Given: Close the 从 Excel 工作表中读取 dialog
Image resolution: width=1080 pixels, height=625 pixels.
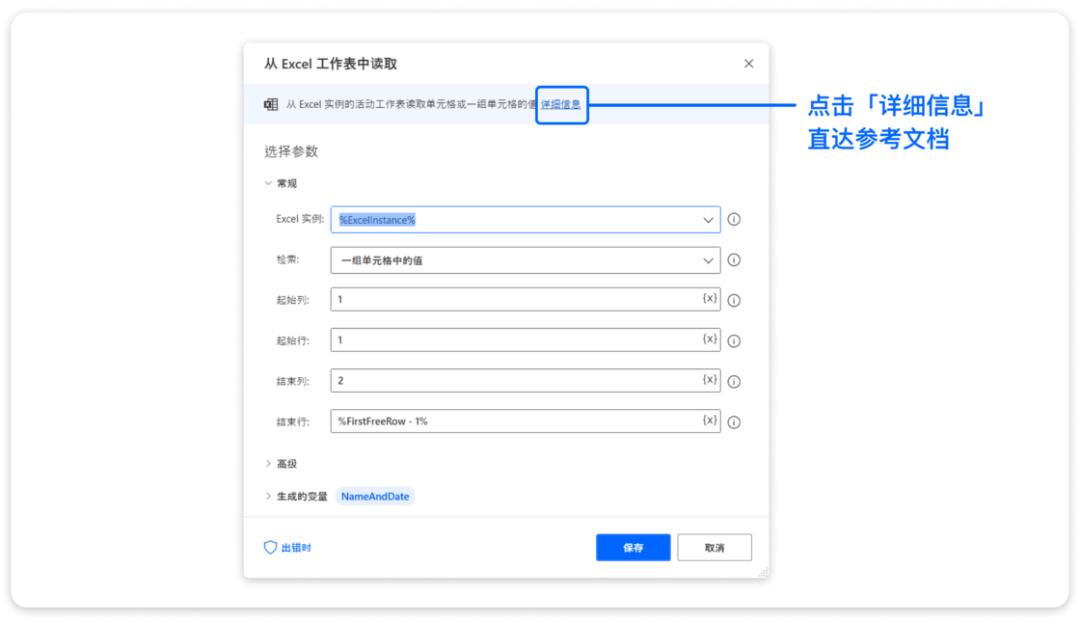Looking at the screenshot, I should pos(749,63).
